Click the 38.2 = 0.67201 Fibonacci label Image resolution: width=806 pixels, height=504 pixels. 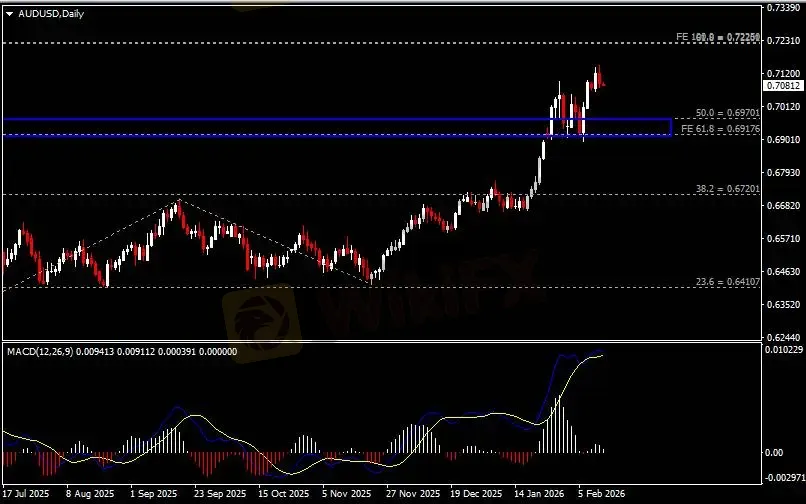727,189
